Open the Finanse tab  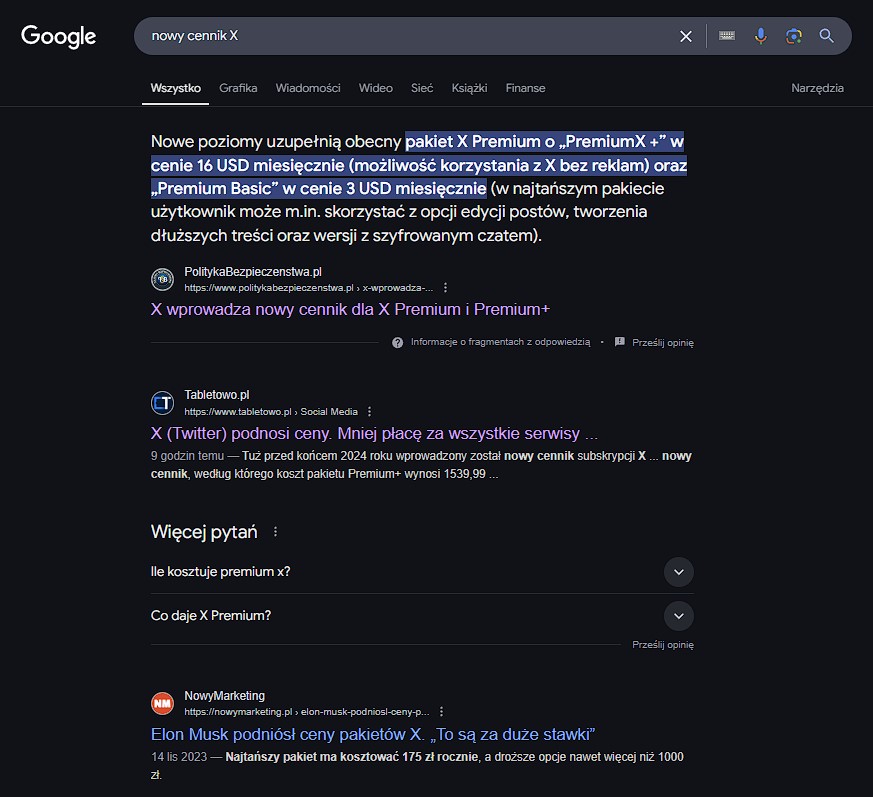(x=525, y=88)
